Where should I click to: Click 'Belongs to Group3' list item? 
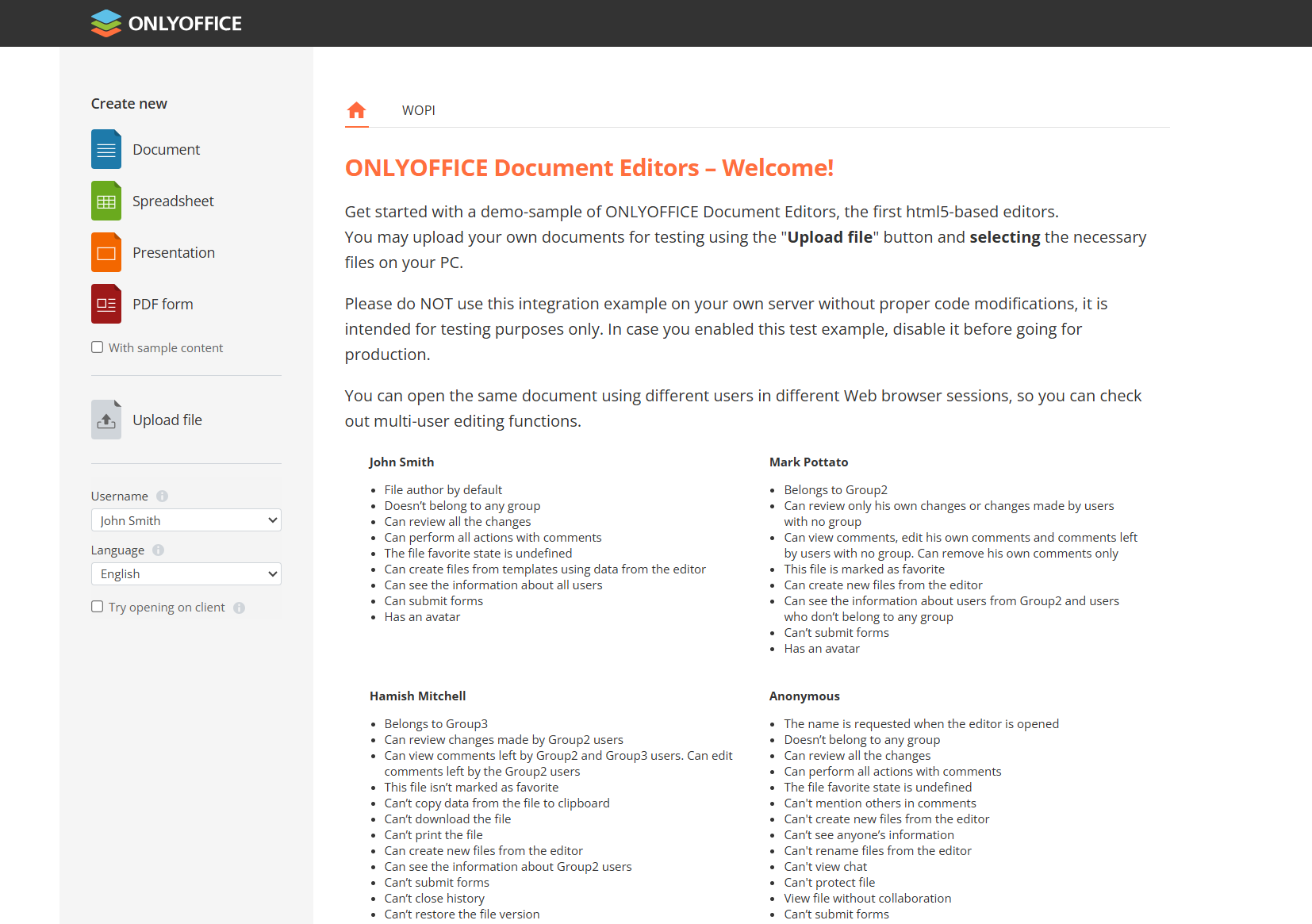[436, 724]
